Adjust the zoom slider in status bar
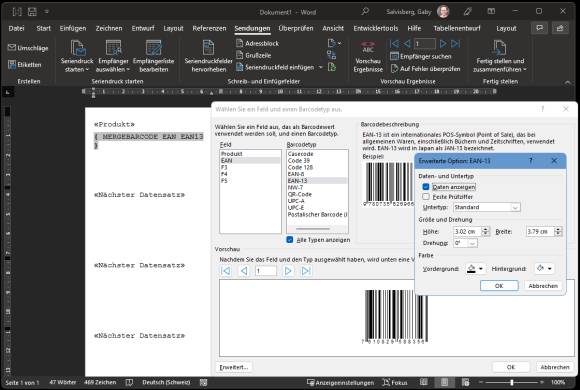Viewport: 580px width, 390px height. pos(512,383)
